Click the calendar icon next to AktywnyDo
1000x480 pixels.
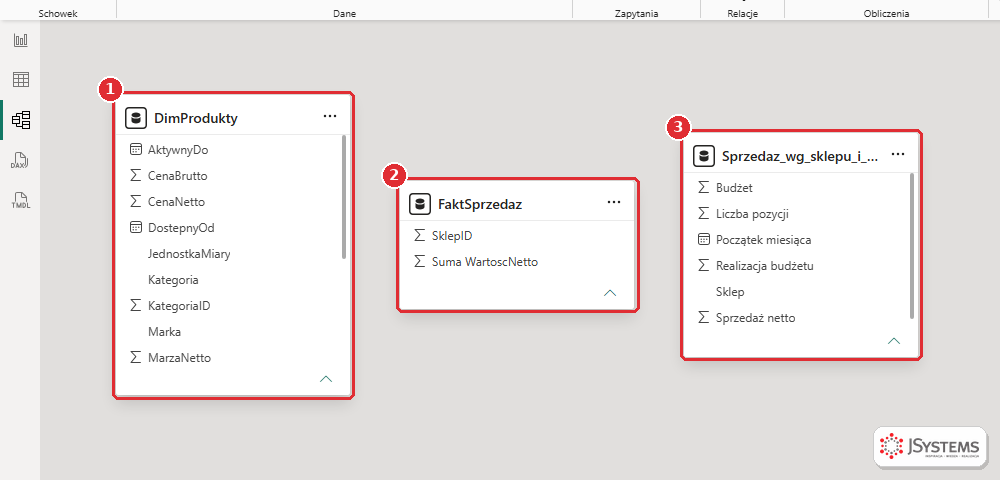pos(135,149)
